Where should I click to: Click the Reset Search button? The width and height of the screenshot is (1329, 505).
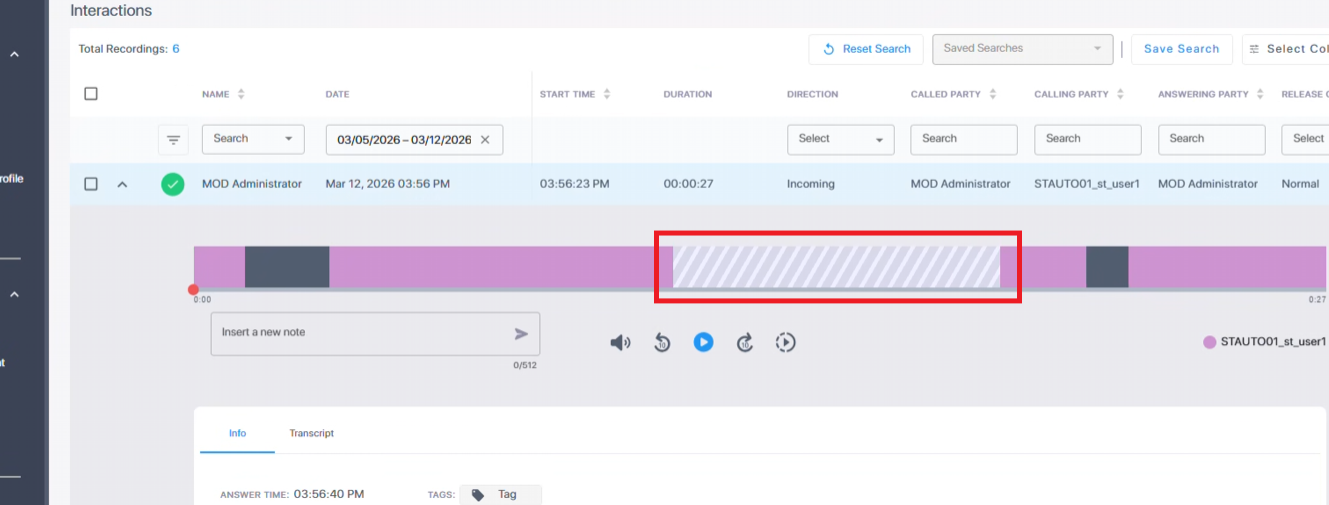[866, 49]
